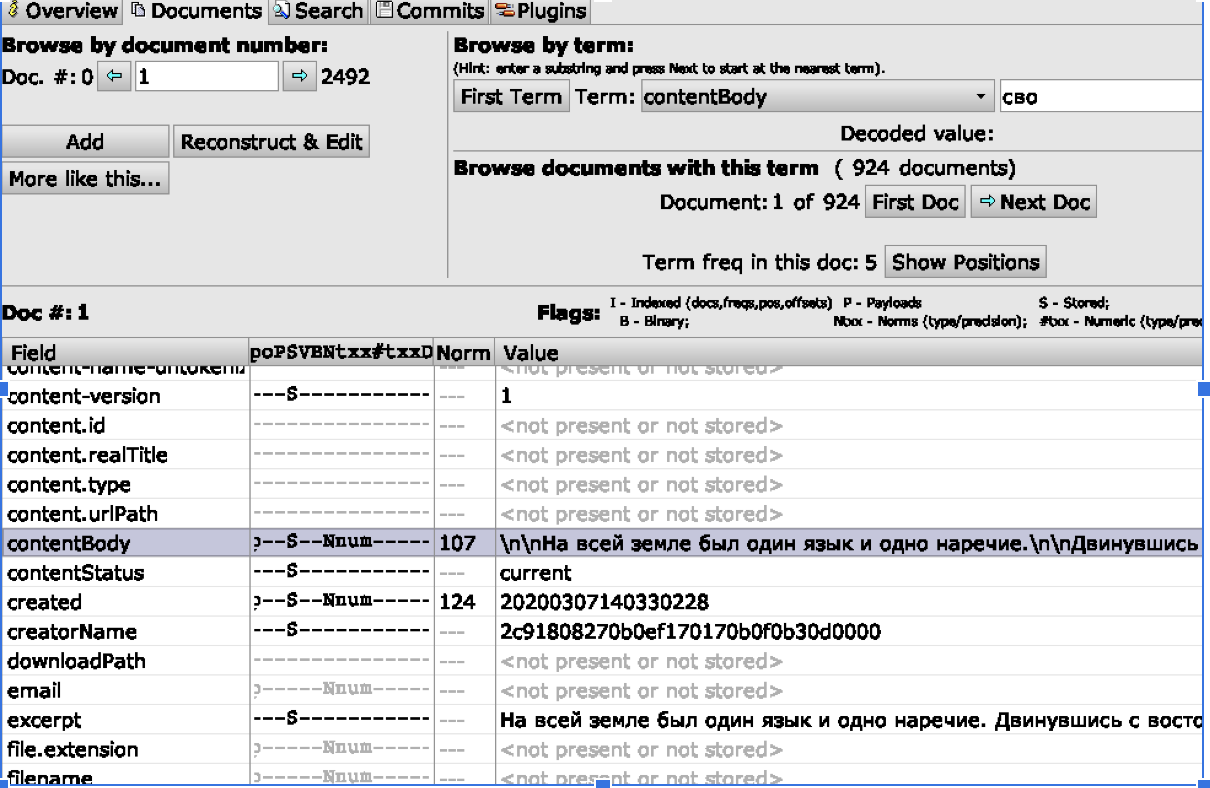Click the document number input field
The image size is (1210, 788).
[x=206, y=76]
